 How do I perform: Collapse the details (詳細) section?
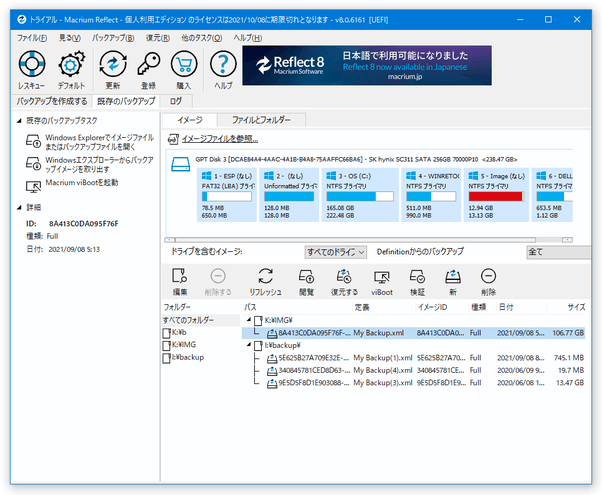(19, 208)
